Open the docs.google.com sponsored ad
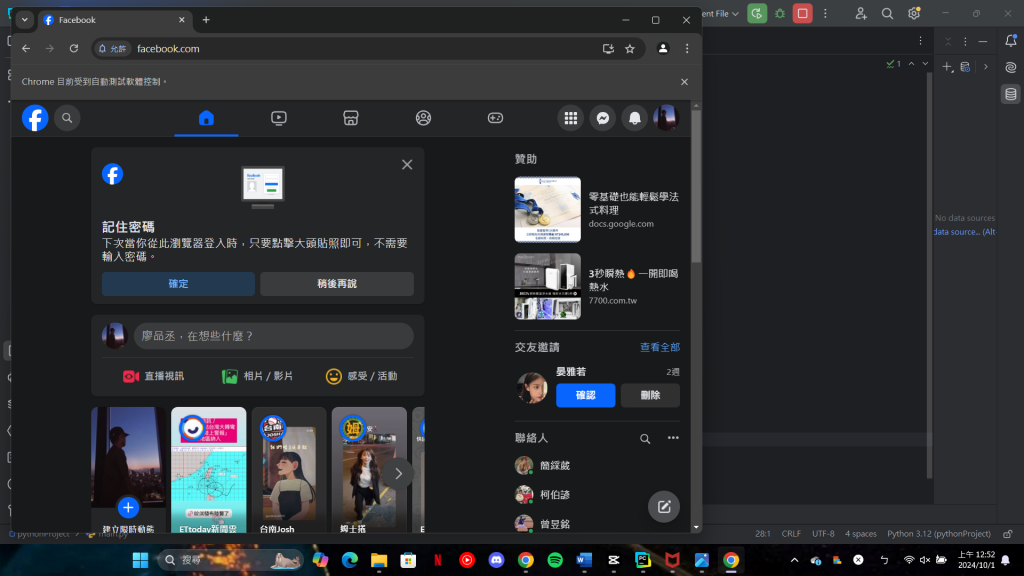 point(597,210)
